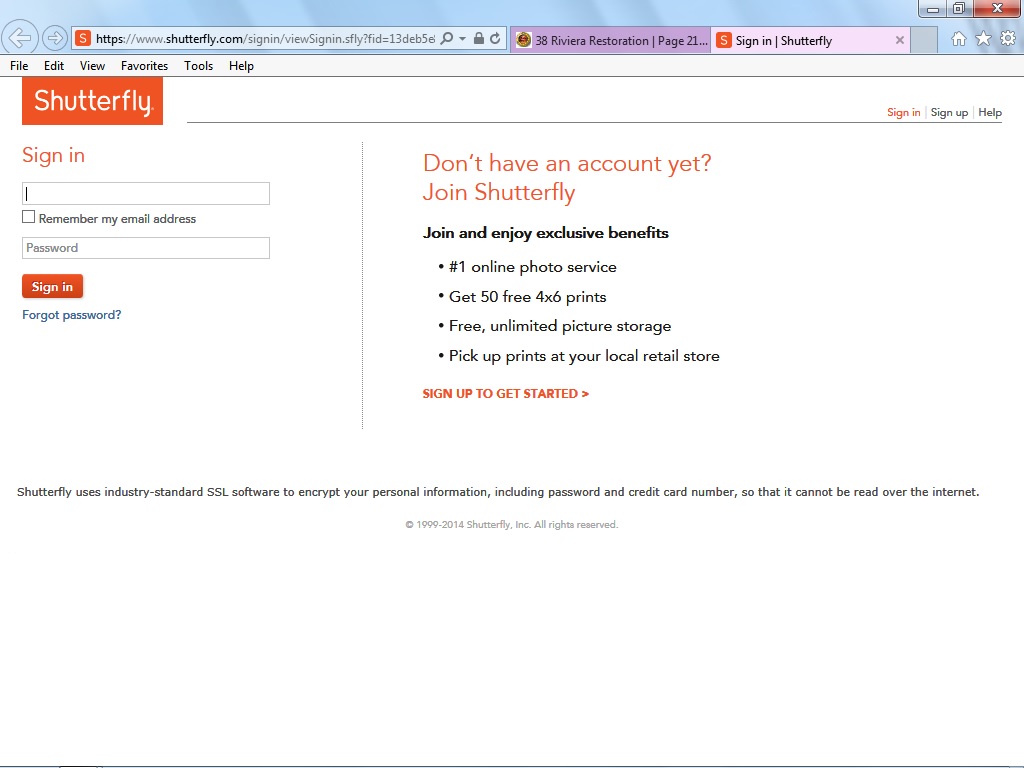Open Favorites with the star icon
The height and width of the screenshot is (768, 1024).
984,39
